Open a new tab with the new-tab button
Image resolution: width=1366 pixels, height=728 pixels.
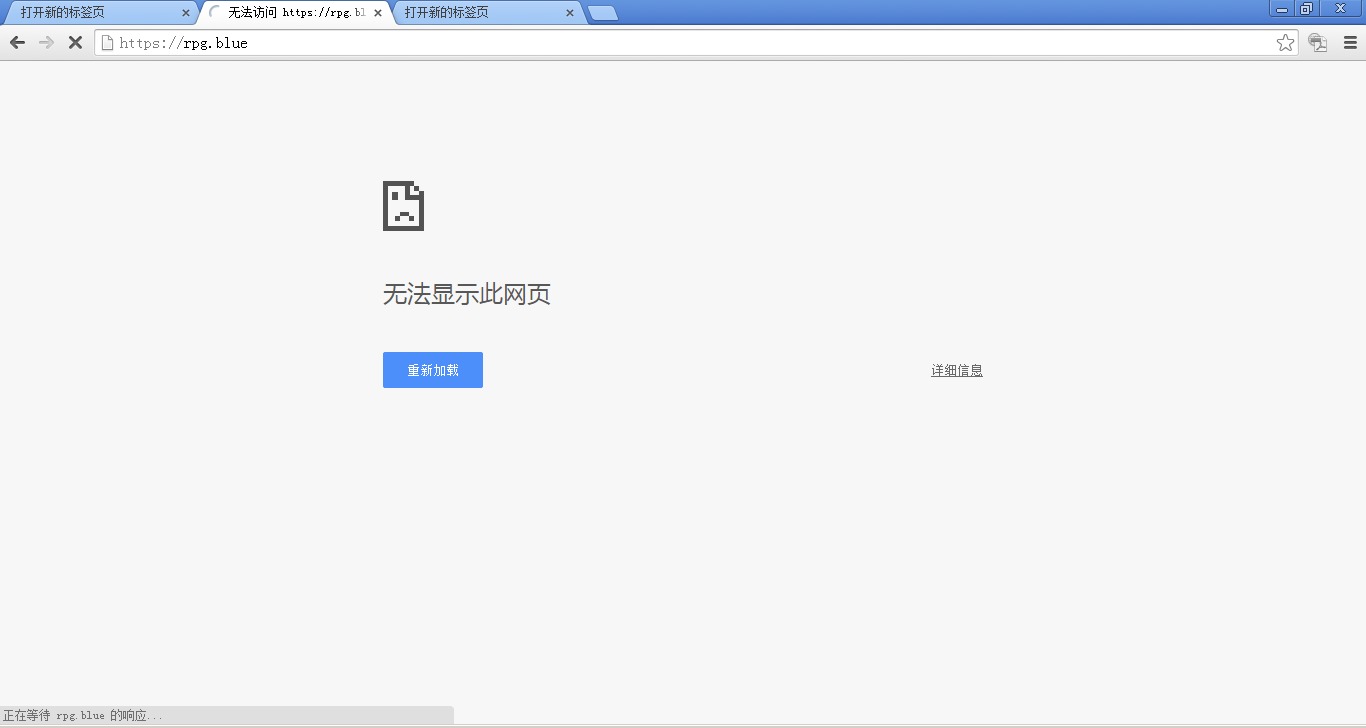pyautogui.click(x=602, y=13)
